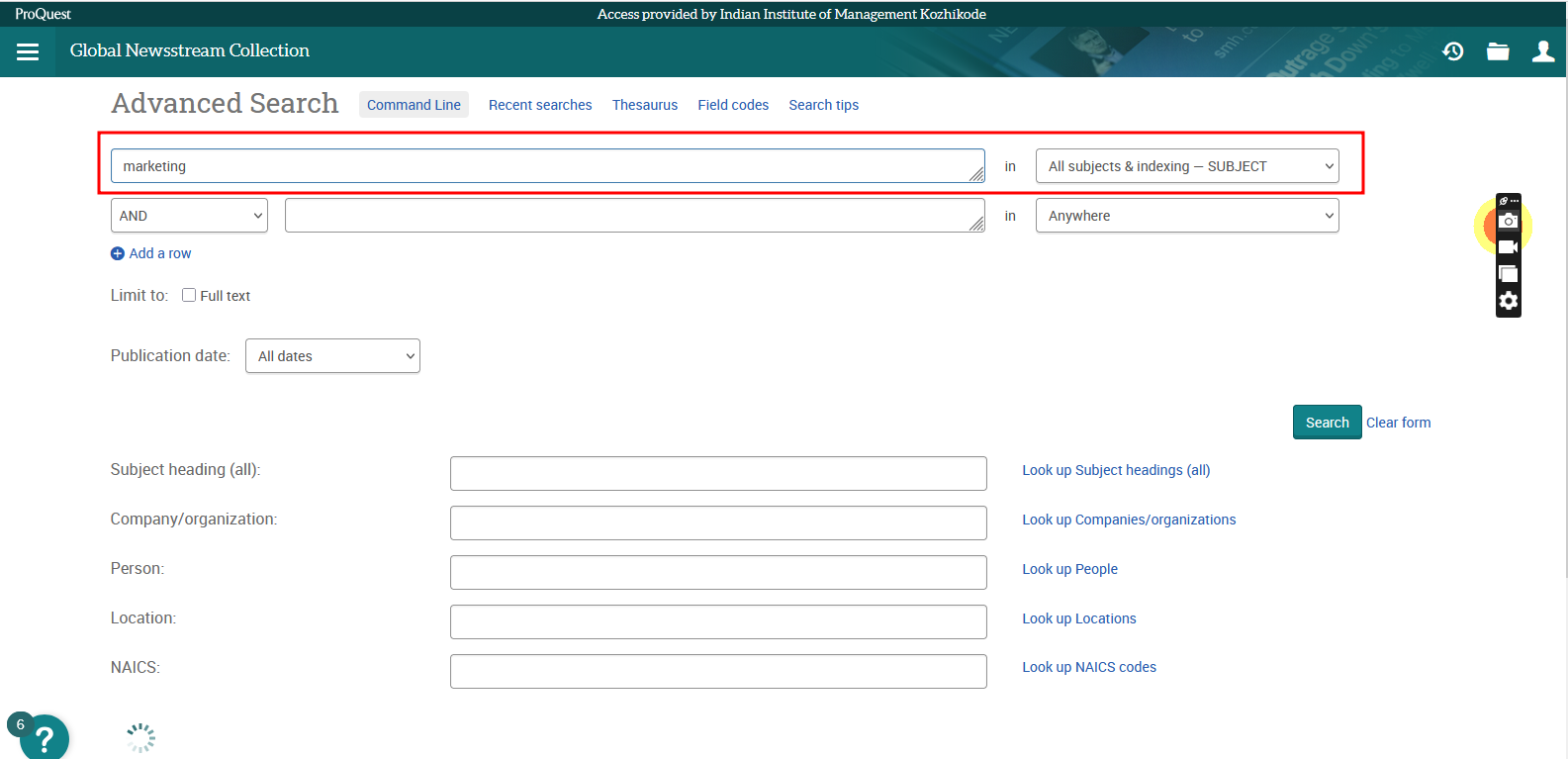Start video recording with the camcorder icon

tap(1508, 247)
